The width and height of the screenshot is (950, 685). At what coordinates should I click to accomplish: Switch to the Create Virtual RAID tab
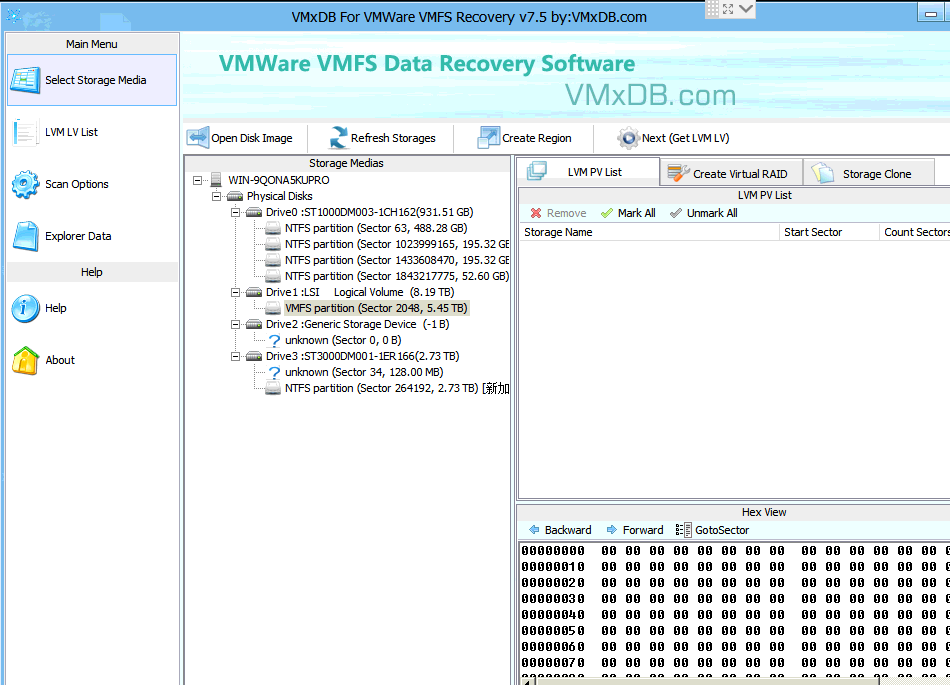tap(731, 173)
